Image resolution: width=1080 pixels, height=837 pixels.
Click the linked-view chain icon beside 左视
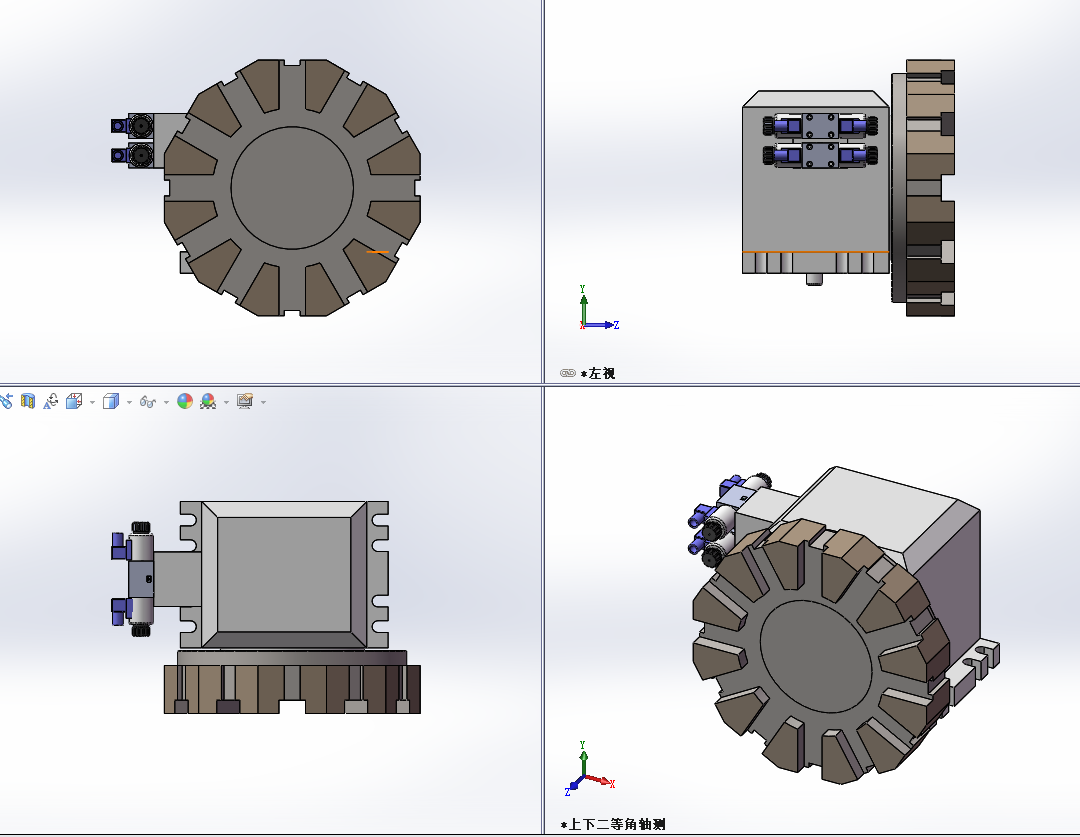568,373
